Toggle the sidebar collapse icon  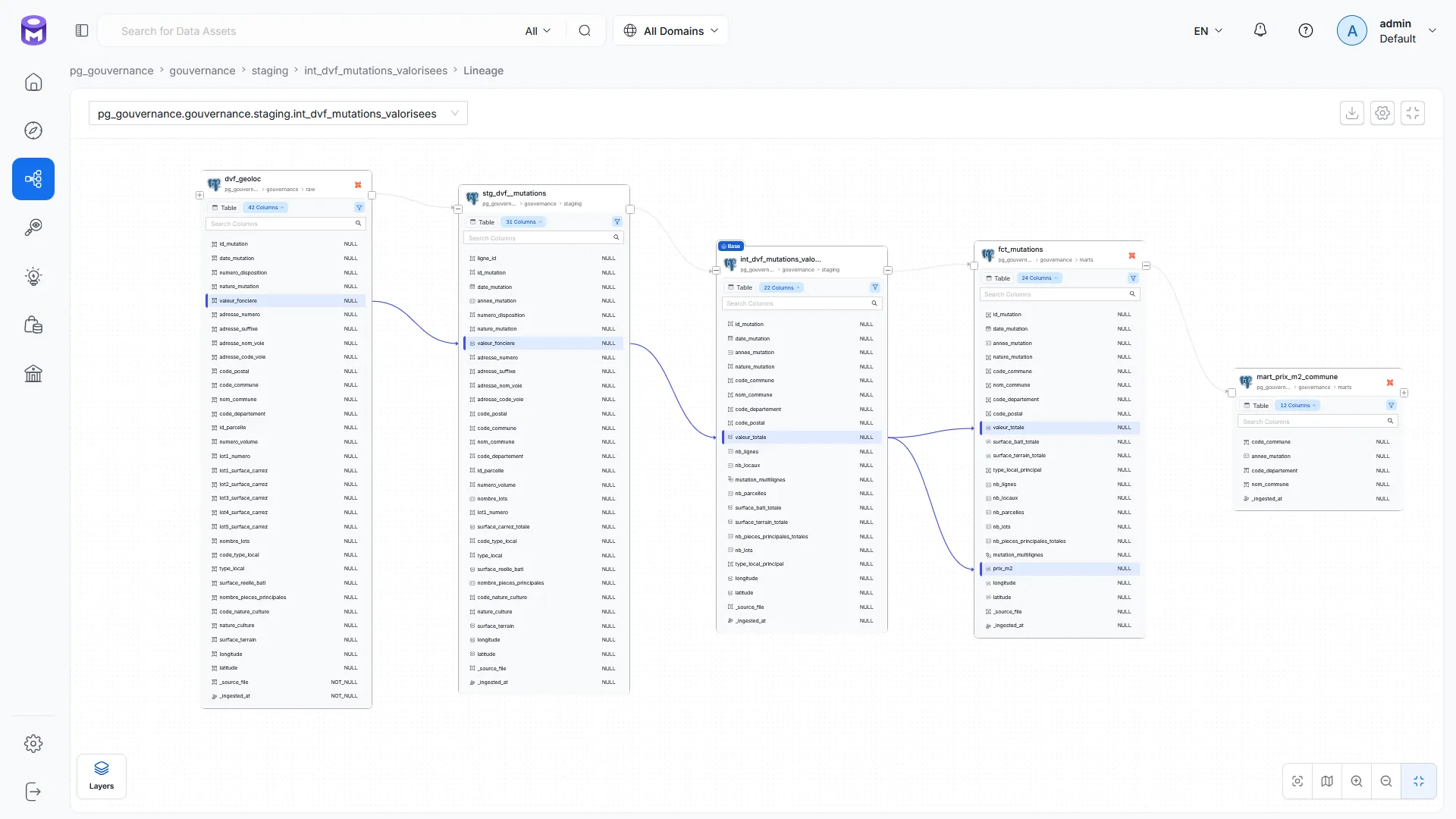tap(82, 30)
